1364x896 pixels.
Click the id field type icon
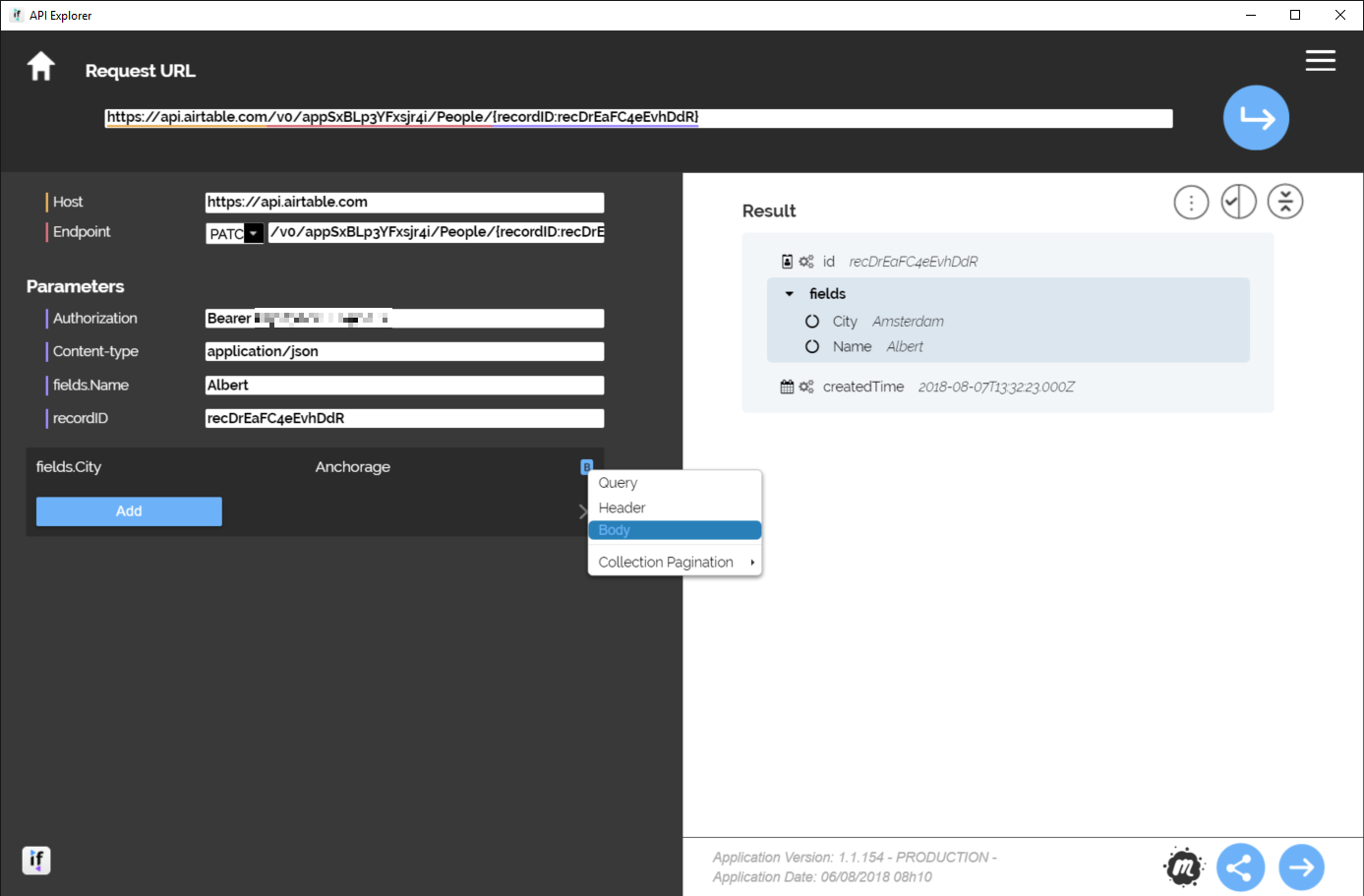(x=787, y=262)
